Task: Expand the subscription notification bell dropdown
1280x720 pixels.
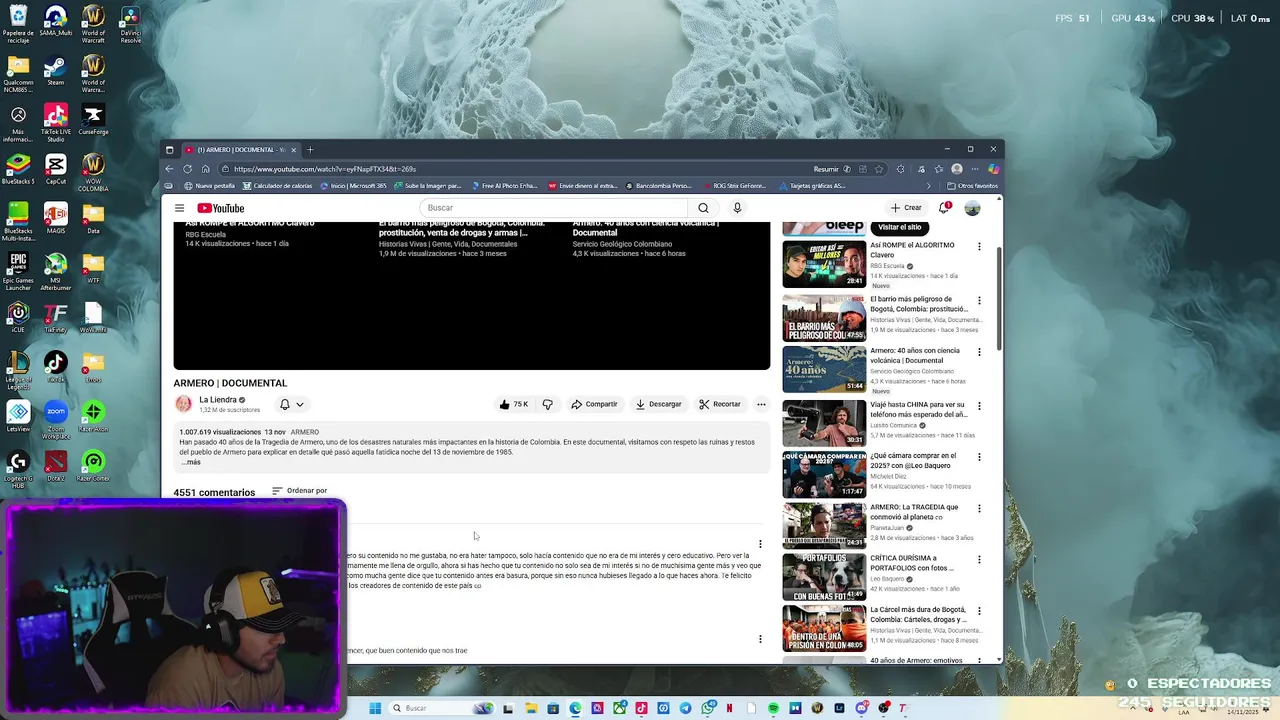Action: point(291,404)
